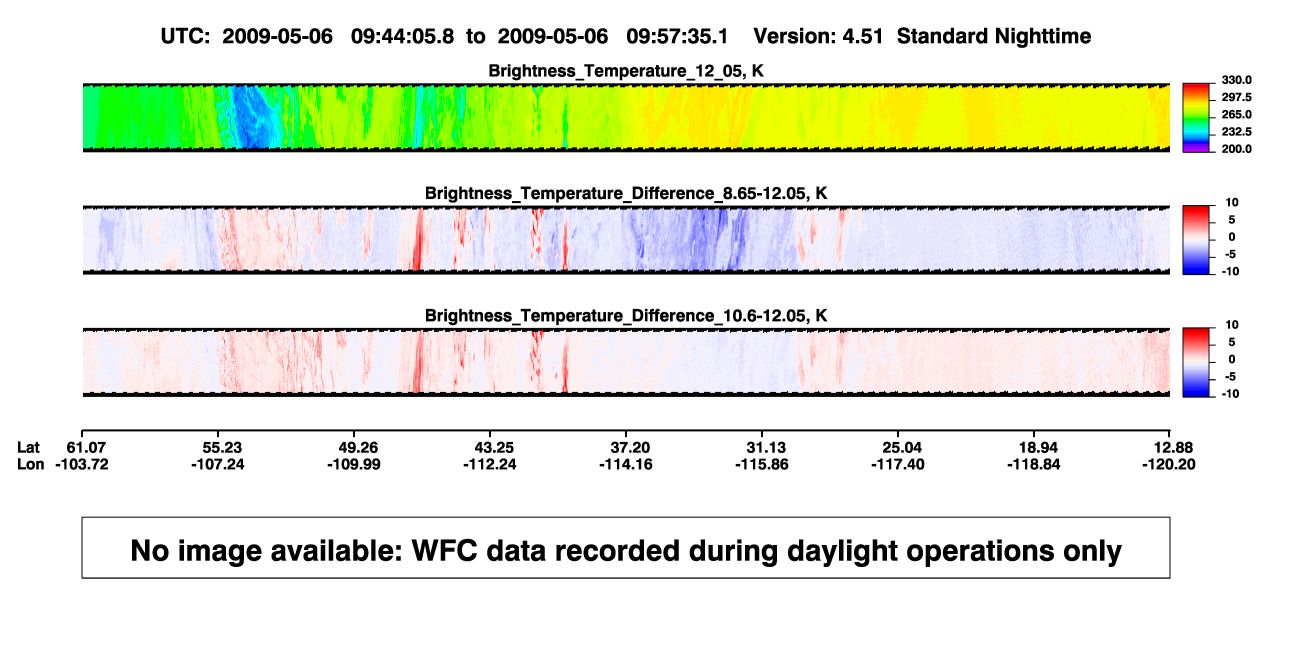Click the 232.5 colorbar scale value
This screenshot has width=1300, height=667.
pos(1237,131)
